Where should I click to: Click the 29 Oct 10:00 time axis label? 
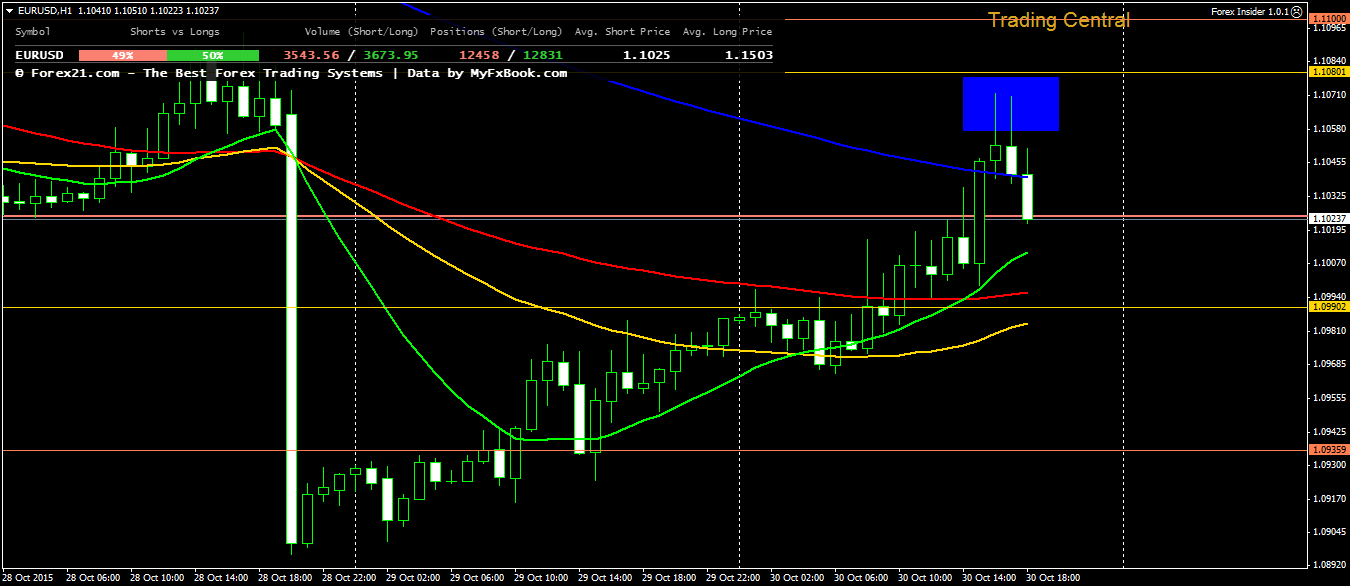coord(540,578)
